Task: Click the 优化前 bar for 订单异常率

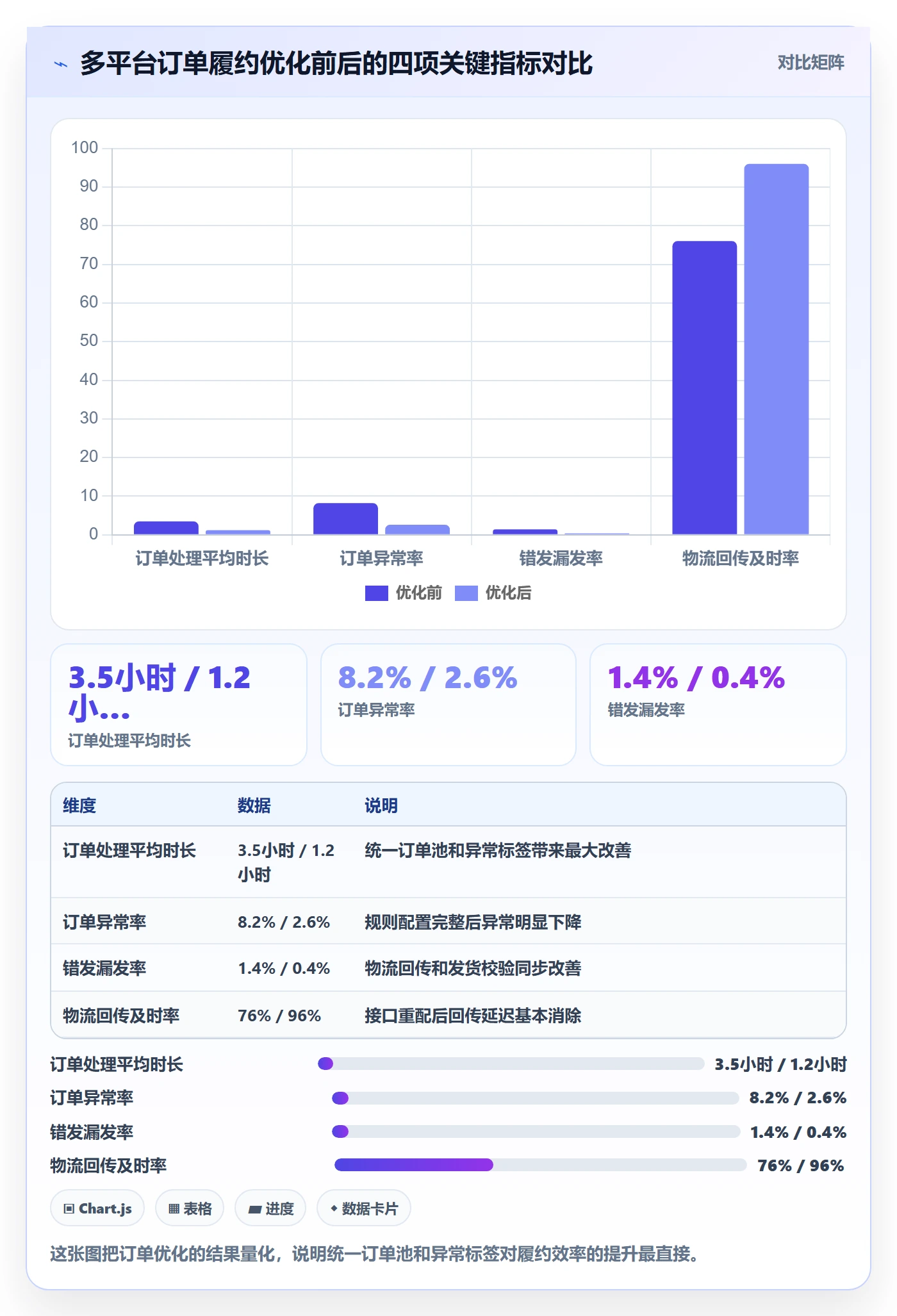Action: (345, 518)
